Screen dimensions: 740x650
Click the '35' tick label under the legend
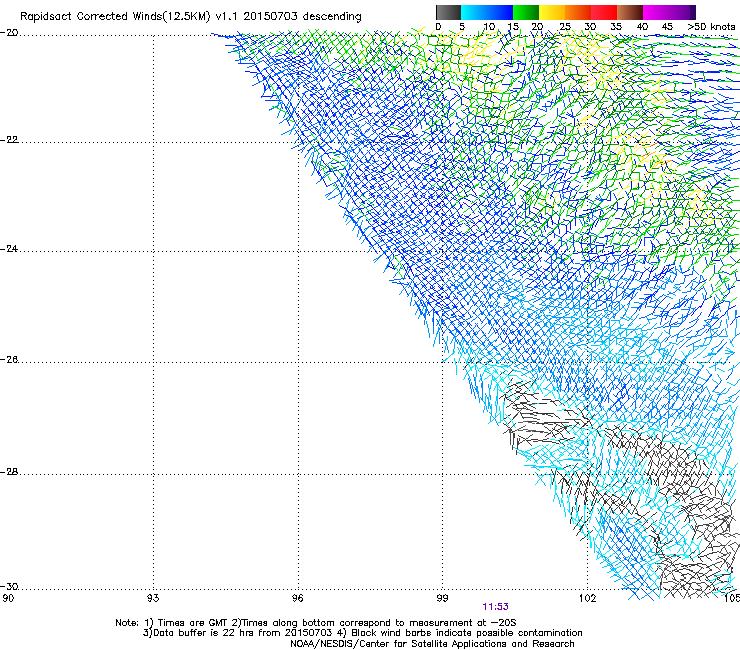[616, 27]
